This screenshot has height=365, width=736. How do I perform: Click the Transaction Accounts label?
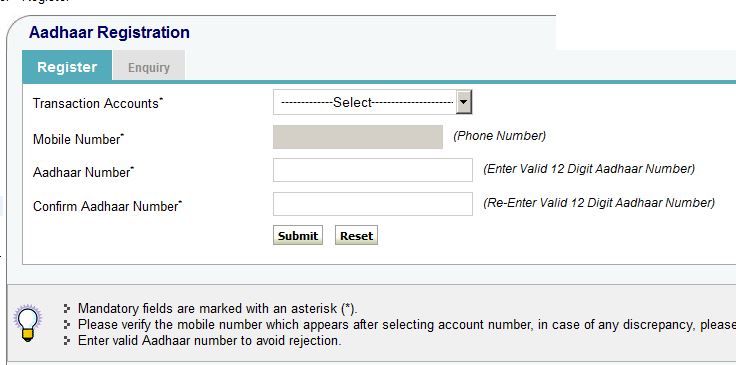pyautogui.click(x=98, y=103)
